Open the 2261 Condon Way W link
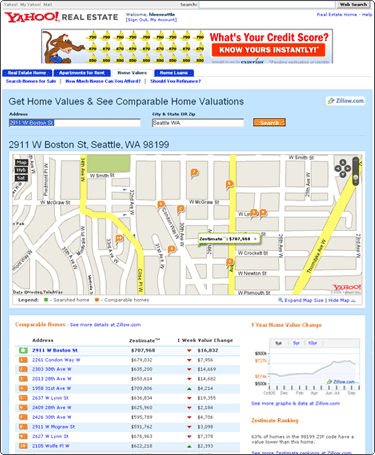This screenshot has height=455, width=375. tap(56, 360)
